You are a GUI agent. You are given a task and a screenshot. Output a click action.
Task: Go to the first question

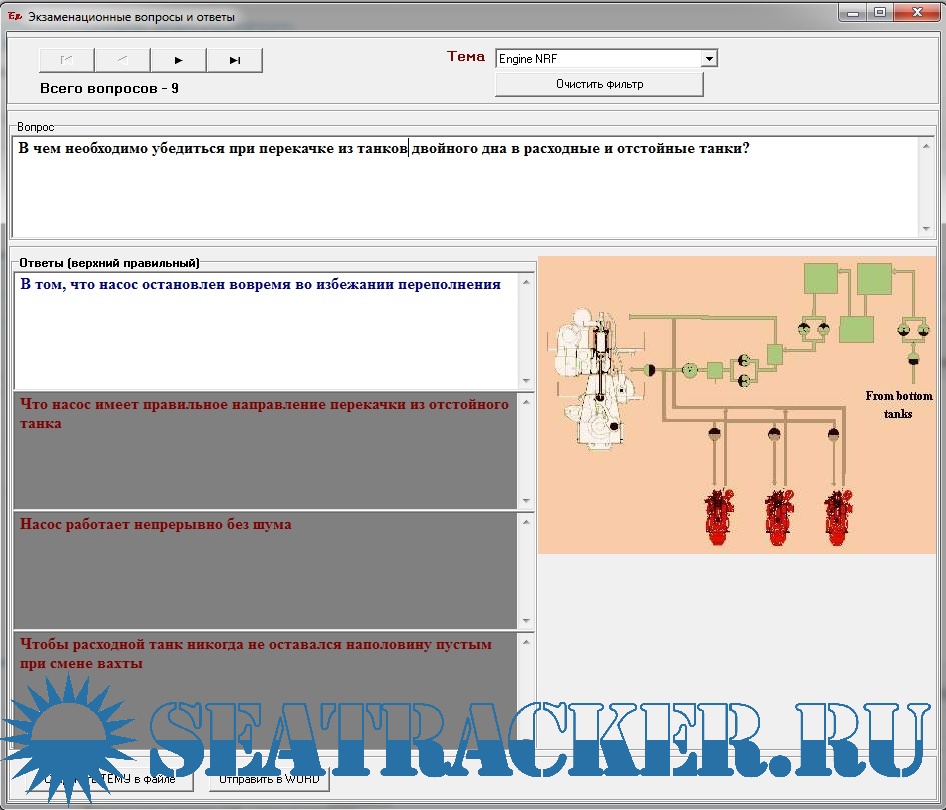click(x=67, y=60)
